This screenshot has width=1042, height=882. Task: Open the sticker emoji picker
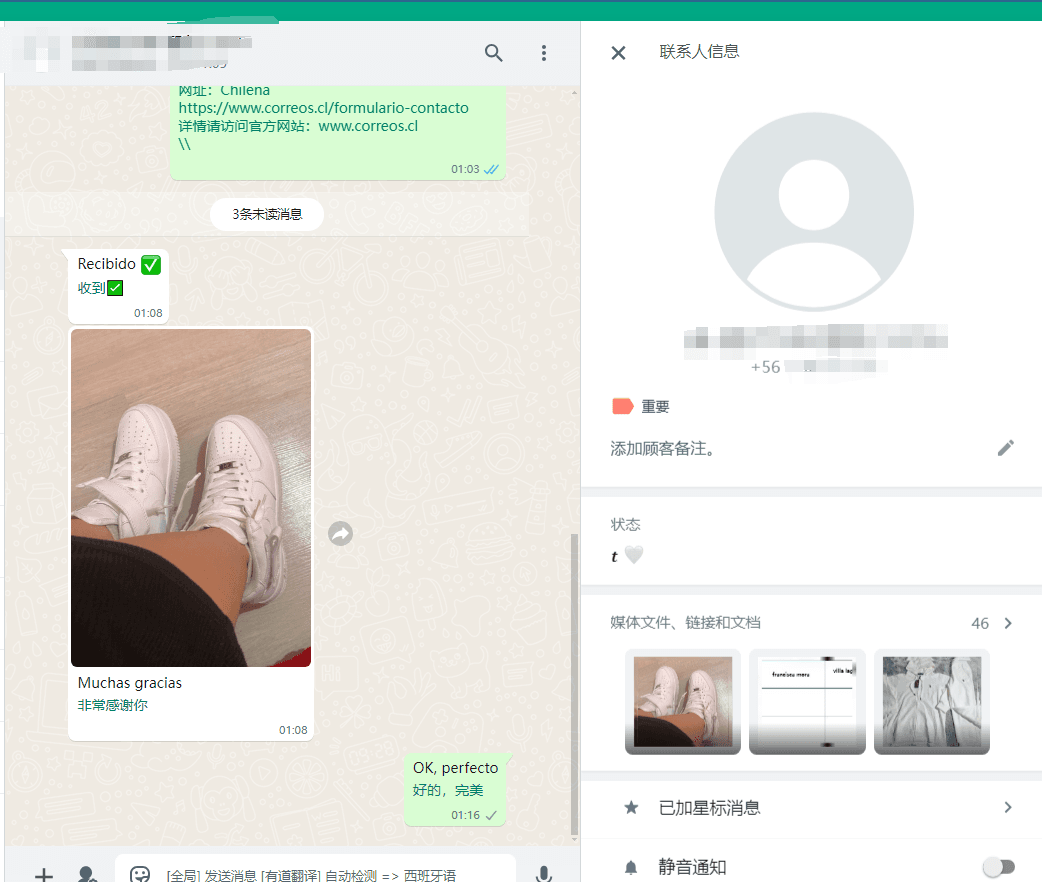[x=140, y=874]
